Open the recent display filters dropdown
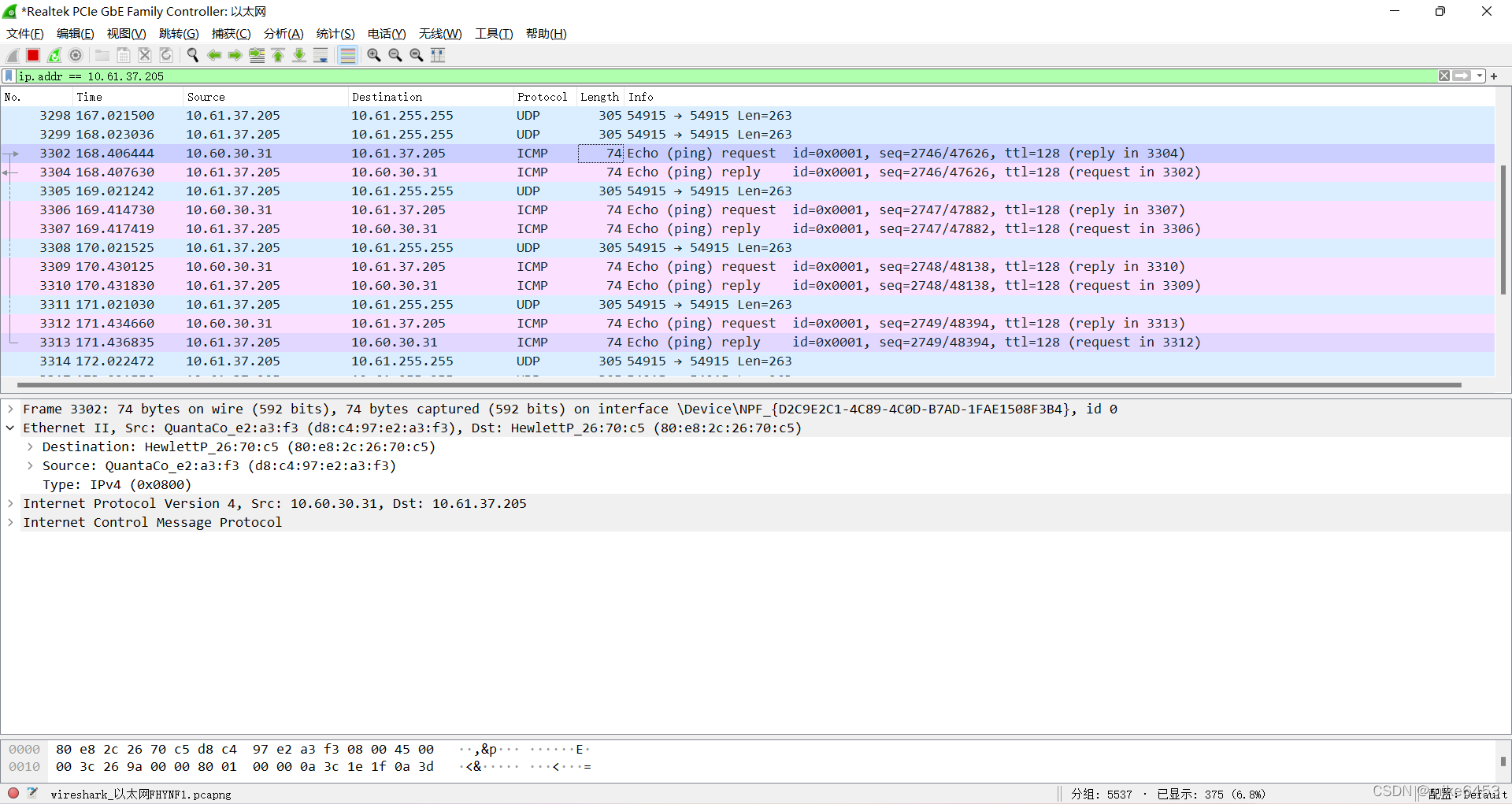This screenshot has height=804, width=1512. click(x=1480, y=76)
